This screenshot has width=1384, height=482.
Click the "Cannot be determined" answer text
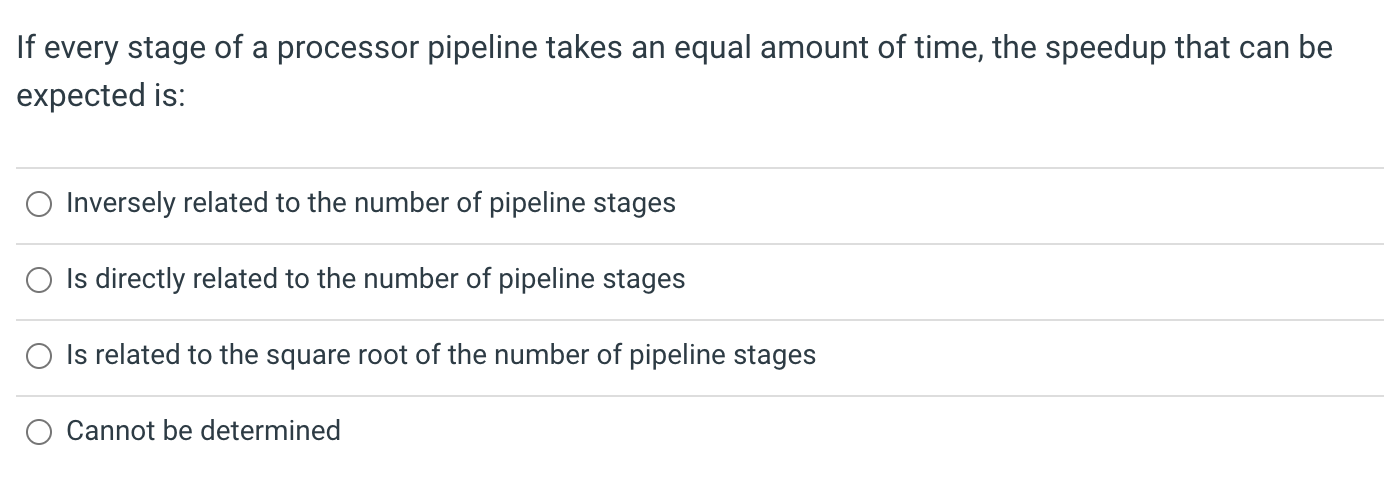[x=203, y=431]
